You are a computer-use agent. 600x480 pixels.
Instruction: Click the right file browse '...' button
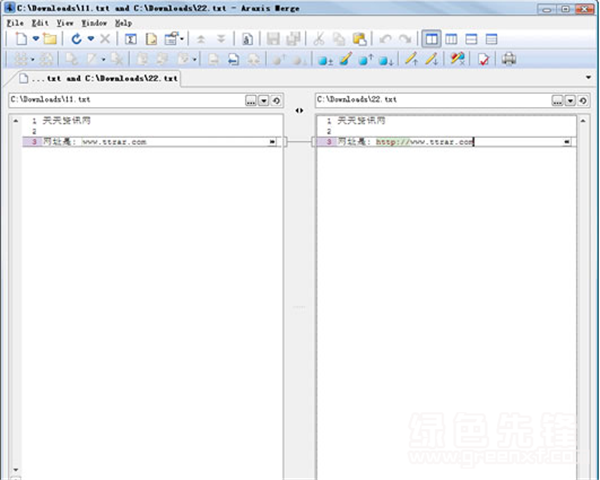(557, 100)
